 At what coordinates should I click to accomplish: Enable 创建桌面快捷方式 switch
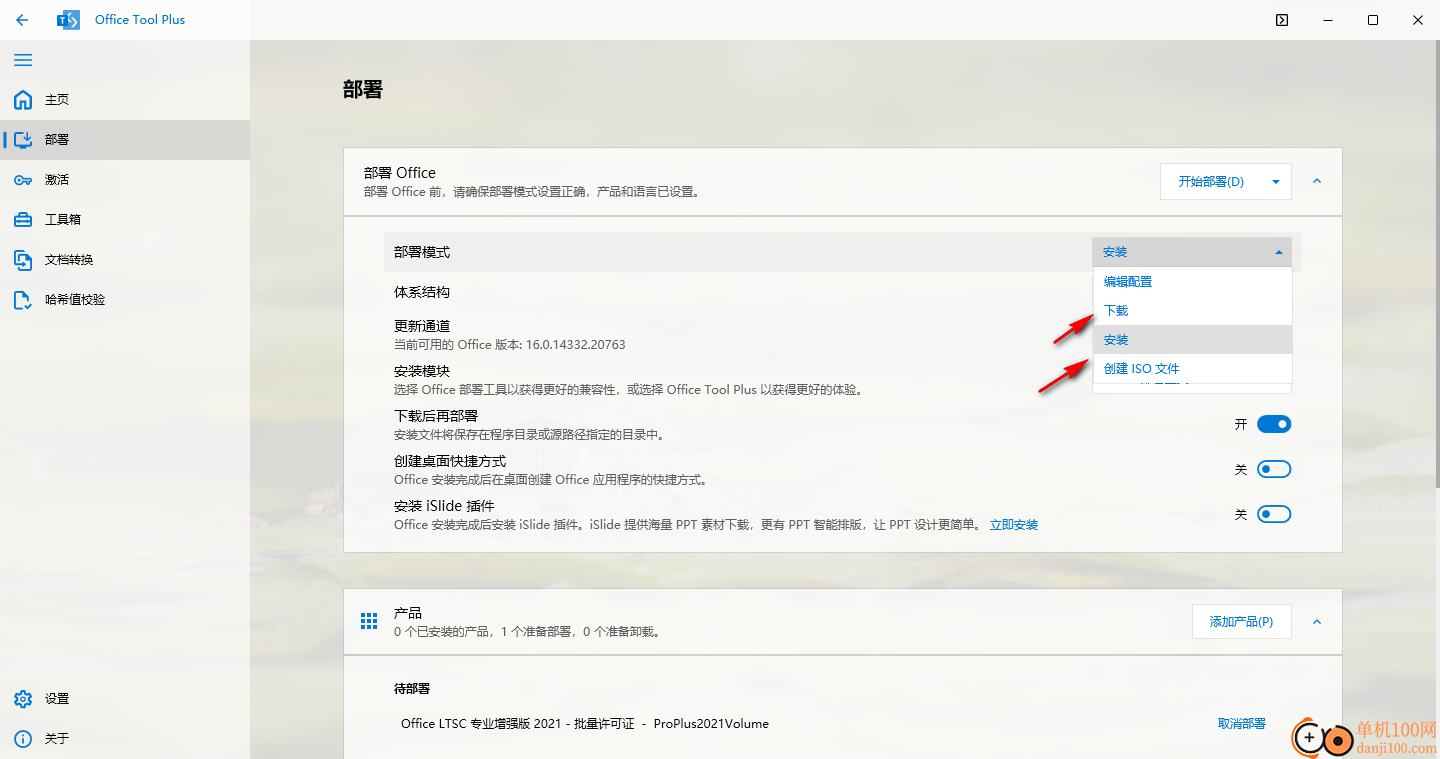(x=1274, y=469)
